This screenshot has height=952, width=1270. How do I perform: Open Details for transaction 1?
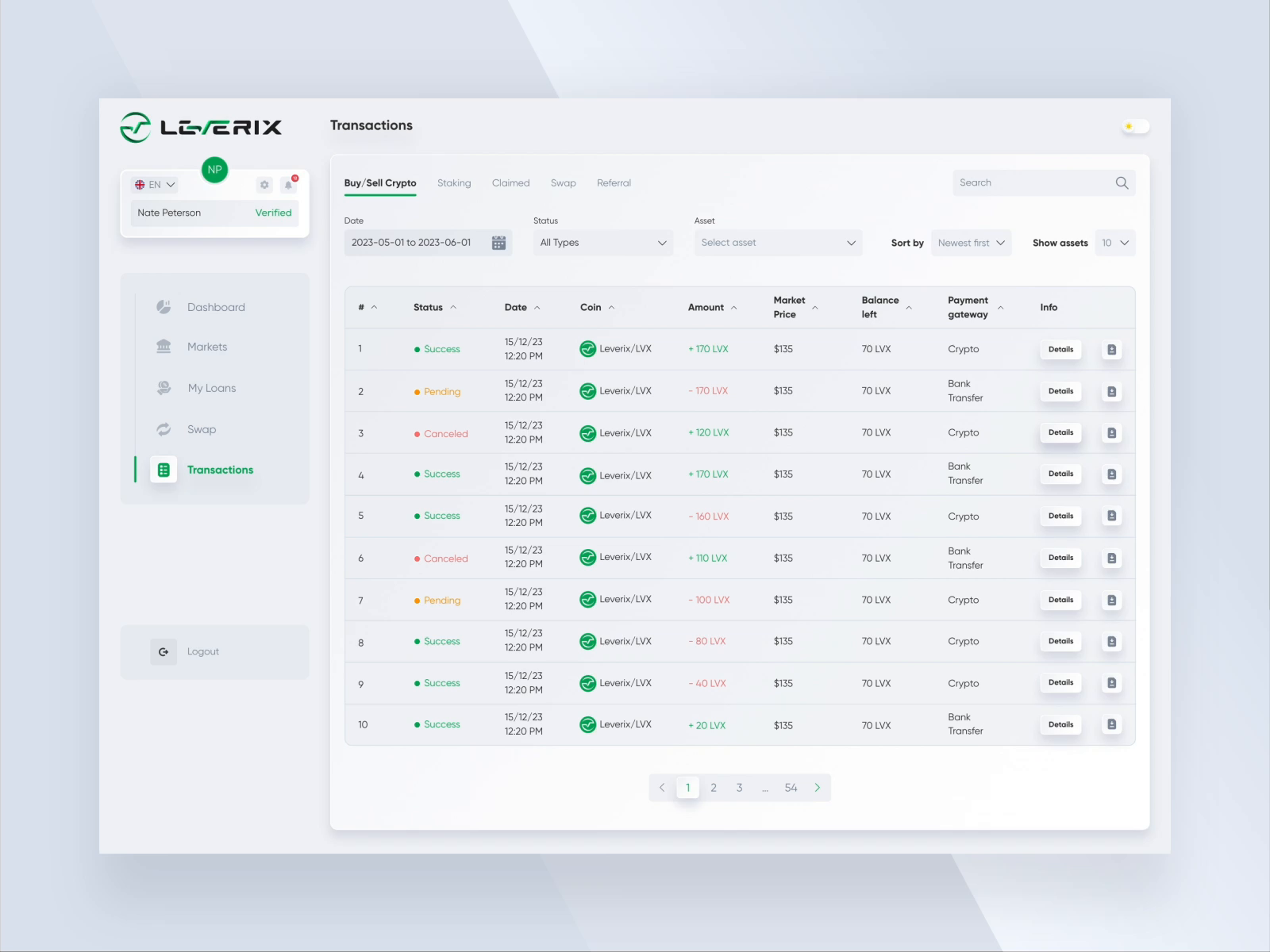click(1060, 350)
